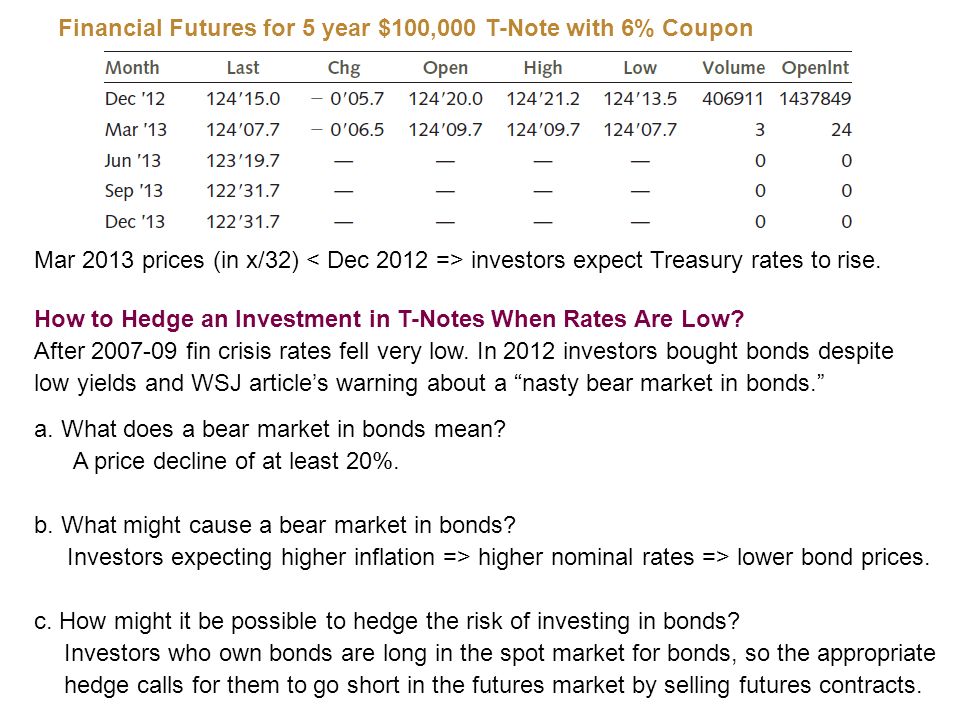Select the Dec '12 volume value 406911
Viewport: 960px width, 720px height.
click(733, 99)
